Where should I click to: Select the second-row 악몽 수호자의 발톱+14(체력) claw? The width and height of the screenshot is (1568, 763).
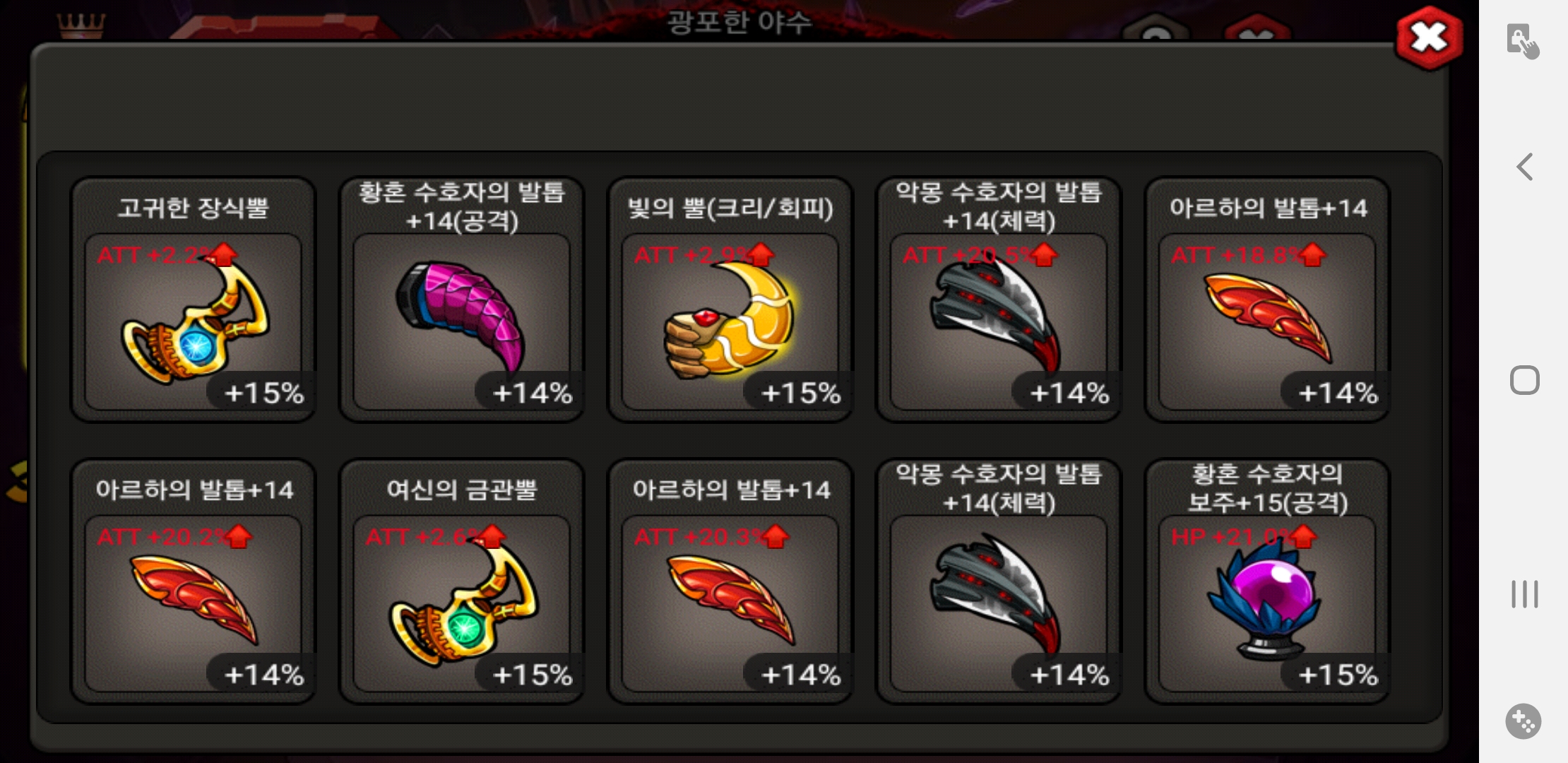pos(999,581)
